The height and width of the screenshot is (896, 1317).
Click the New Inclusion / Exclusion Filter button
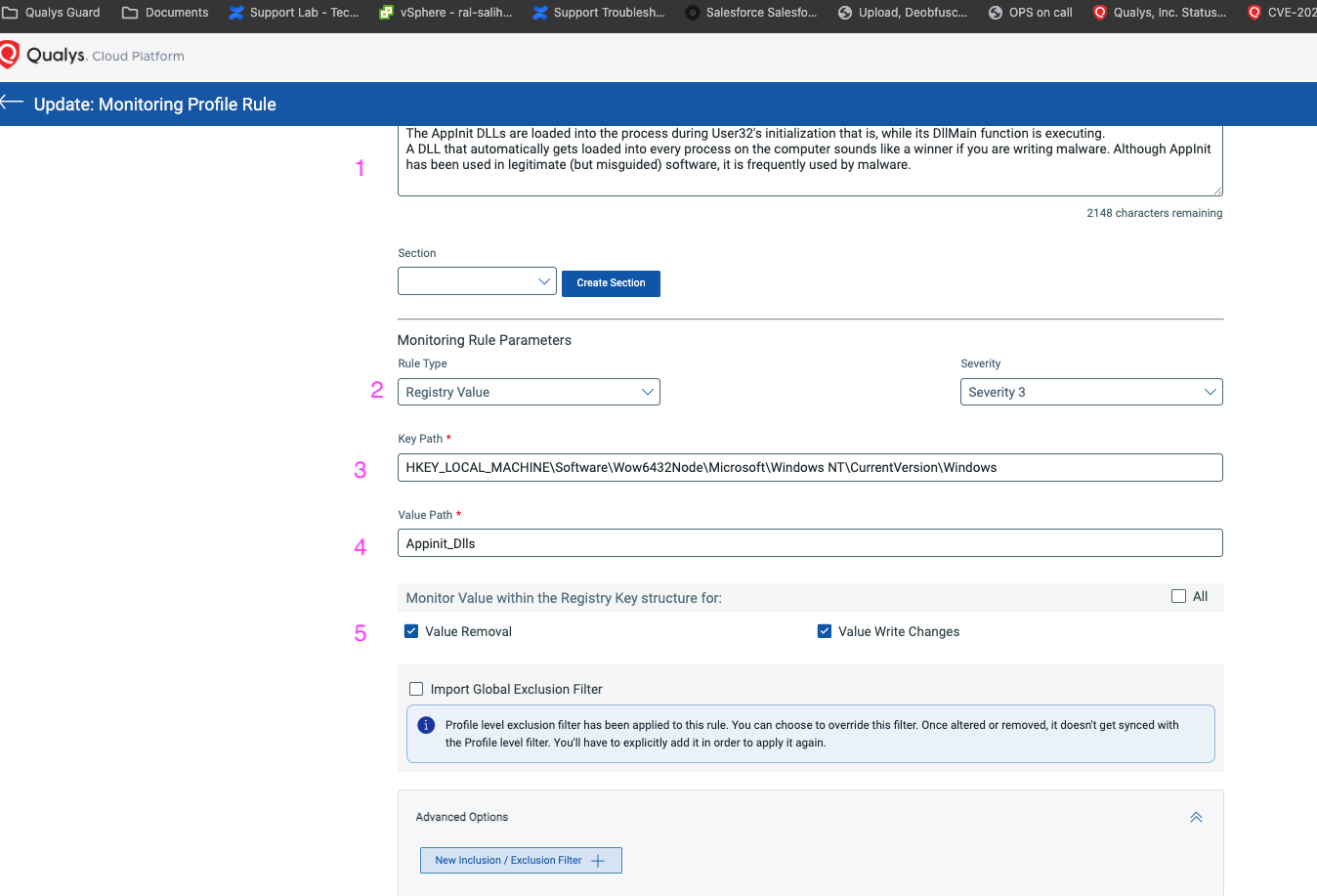coord(521,860)
